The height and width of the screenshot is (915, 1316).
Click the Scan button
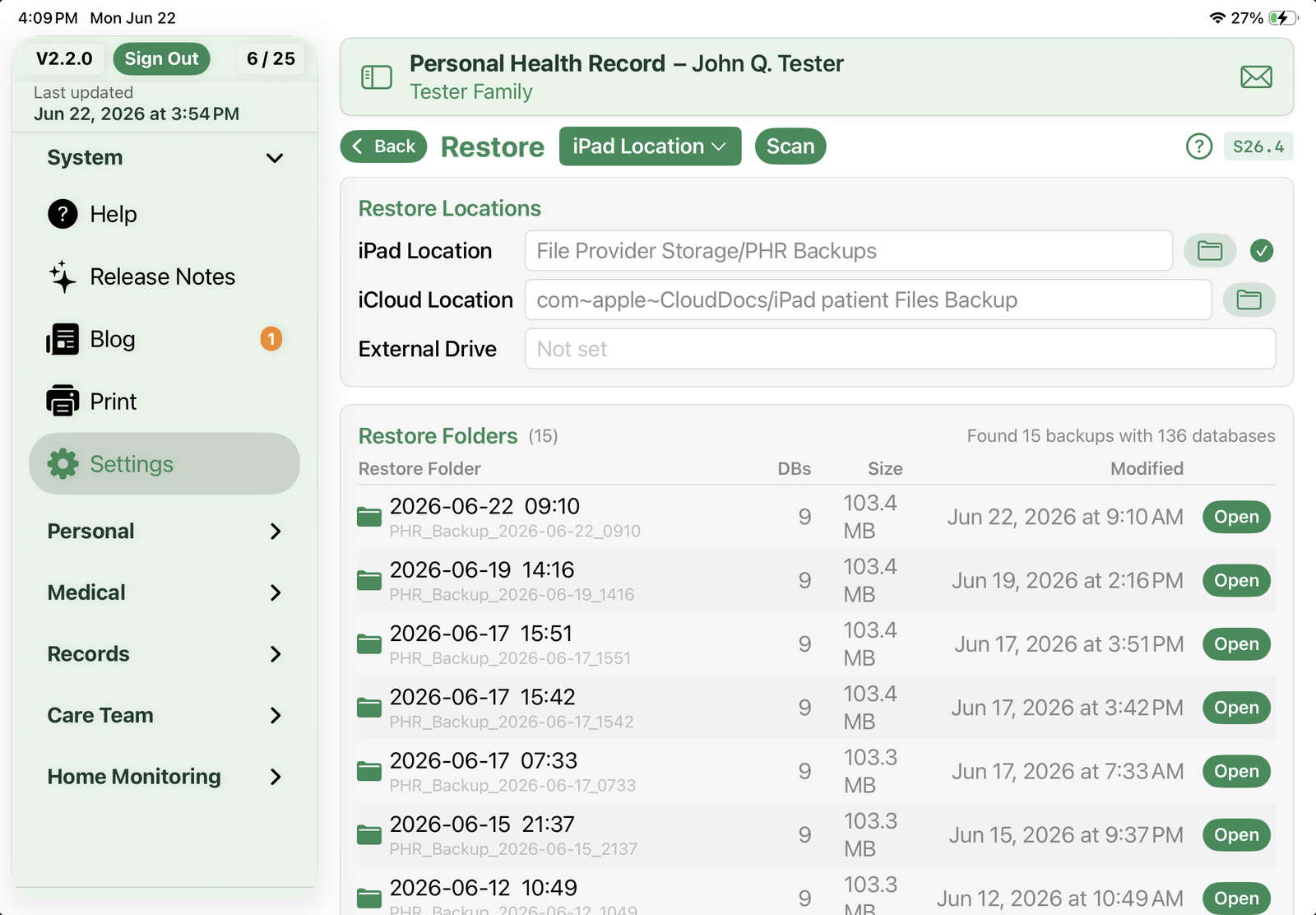790,146
